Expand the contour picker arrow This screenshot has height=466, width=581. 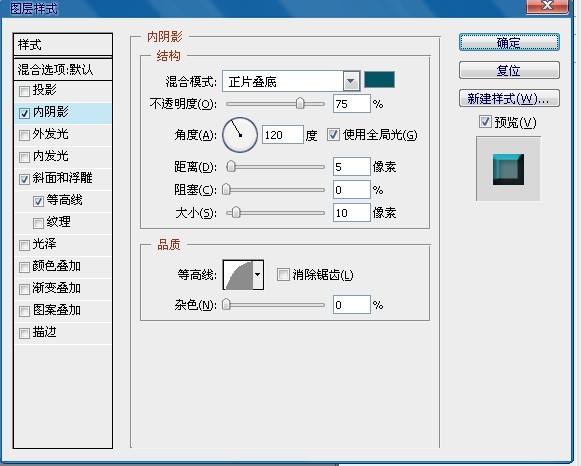click(x=258, y=274)
